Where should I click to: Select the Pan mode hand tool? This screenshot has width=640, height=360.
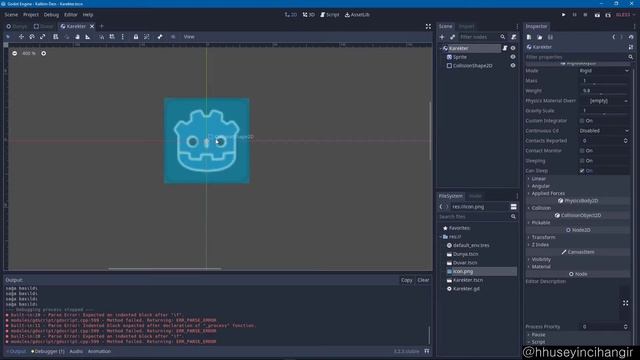(x=77, y=37)
